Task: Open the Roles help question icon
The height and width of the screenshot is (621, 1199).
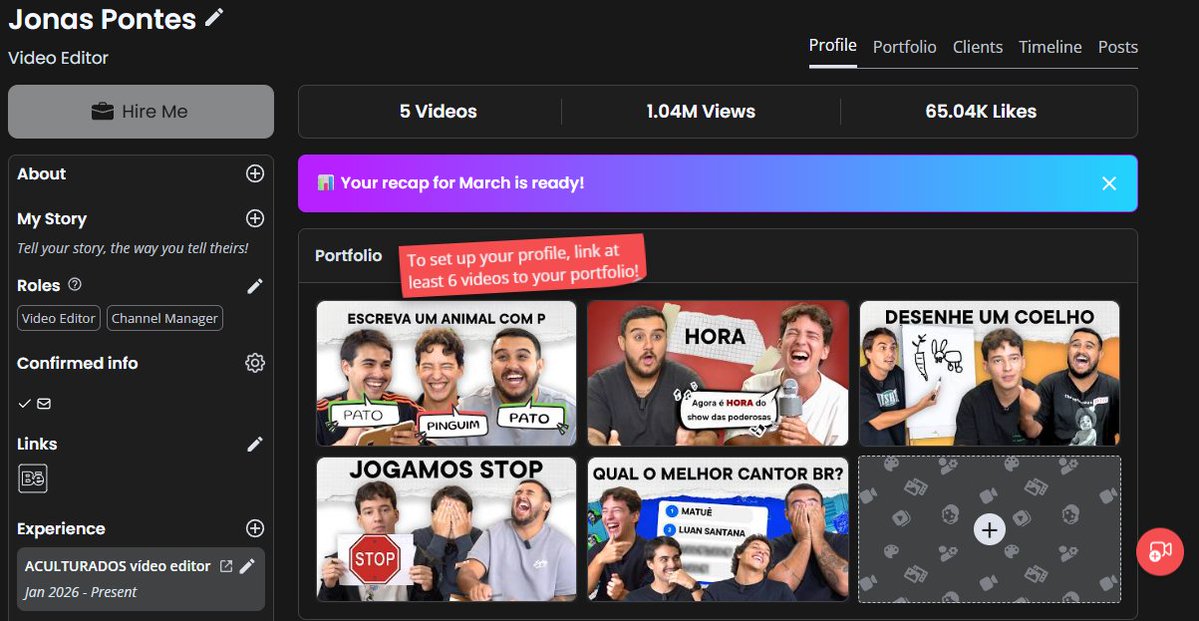Action: coord(74,284)
